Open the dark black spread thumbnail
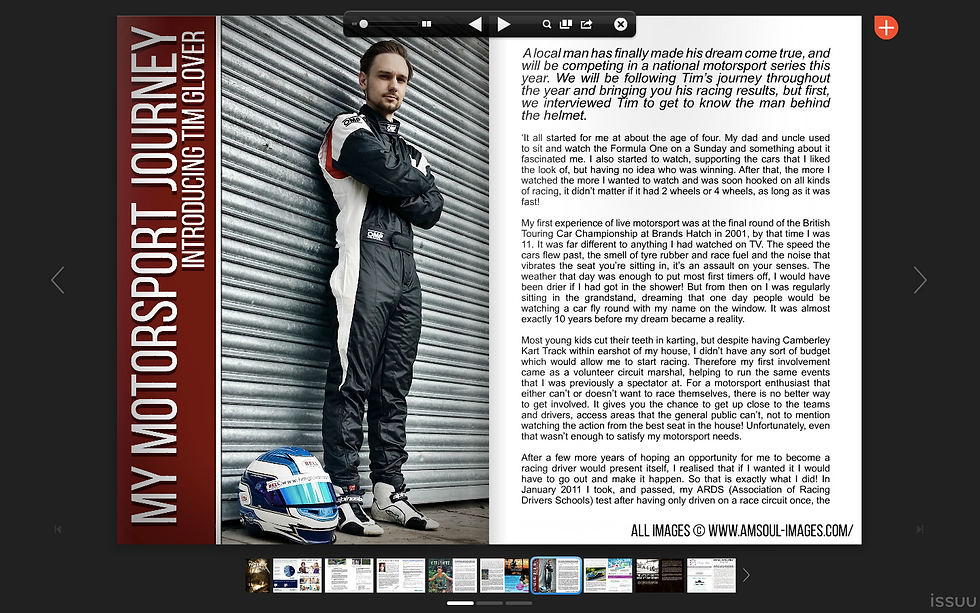 [x=660, y=576]
